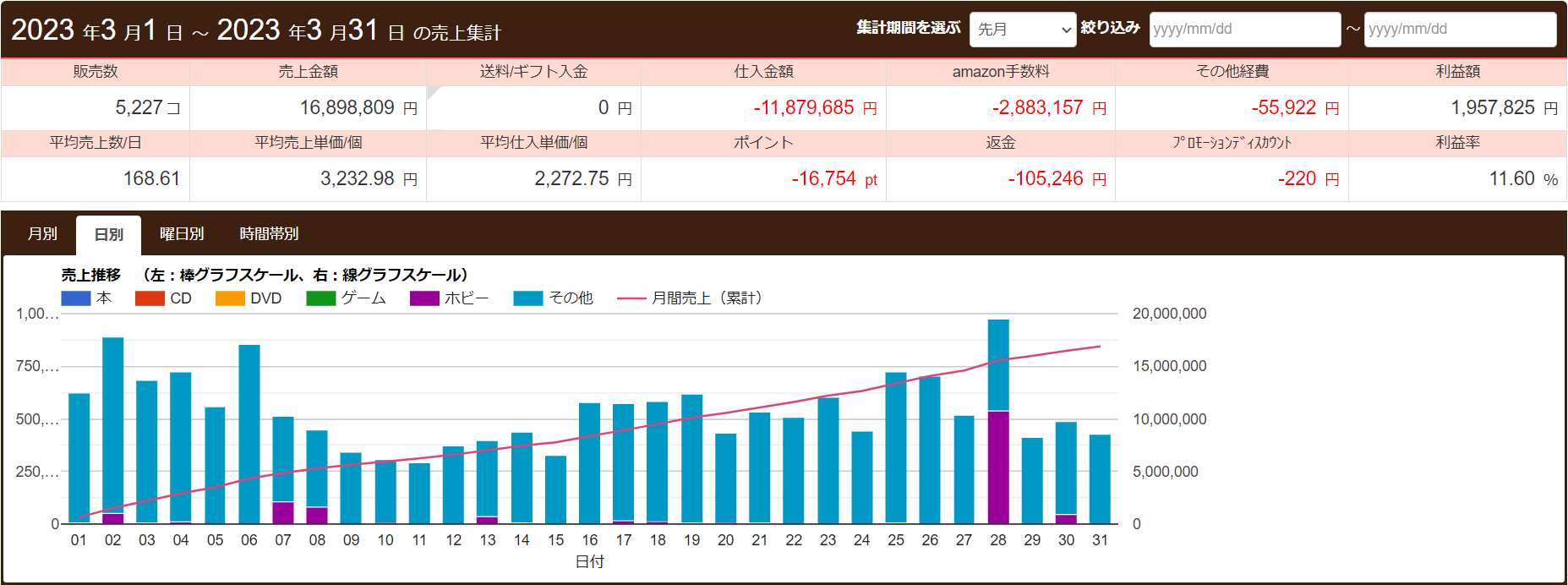This screenshot has width=1568, height=585.
Task: Click the purple hobby bar for day 28
Action: (998, 467)
